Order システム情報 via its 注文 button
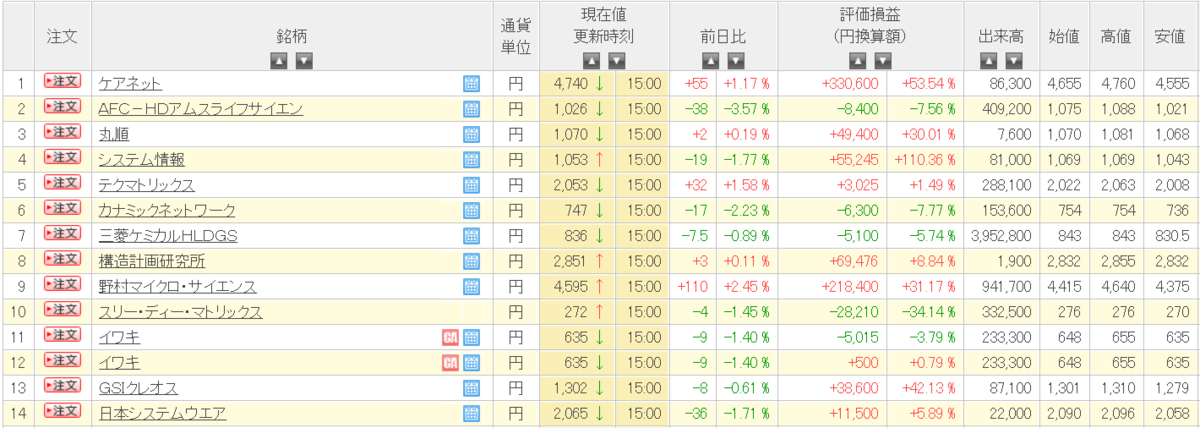Image resolution: width=1200 pixels, height=428 pixels. pos(62,157)
